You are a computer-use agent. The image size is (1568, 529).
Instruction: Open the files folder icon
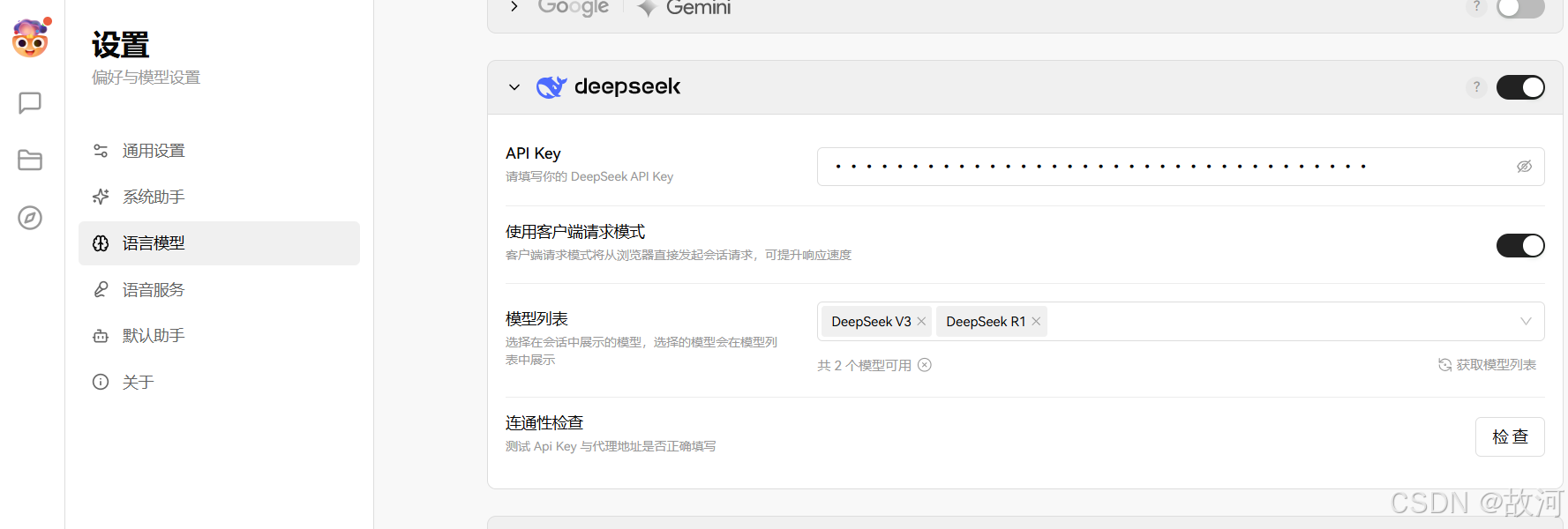[x=30, y=160]
